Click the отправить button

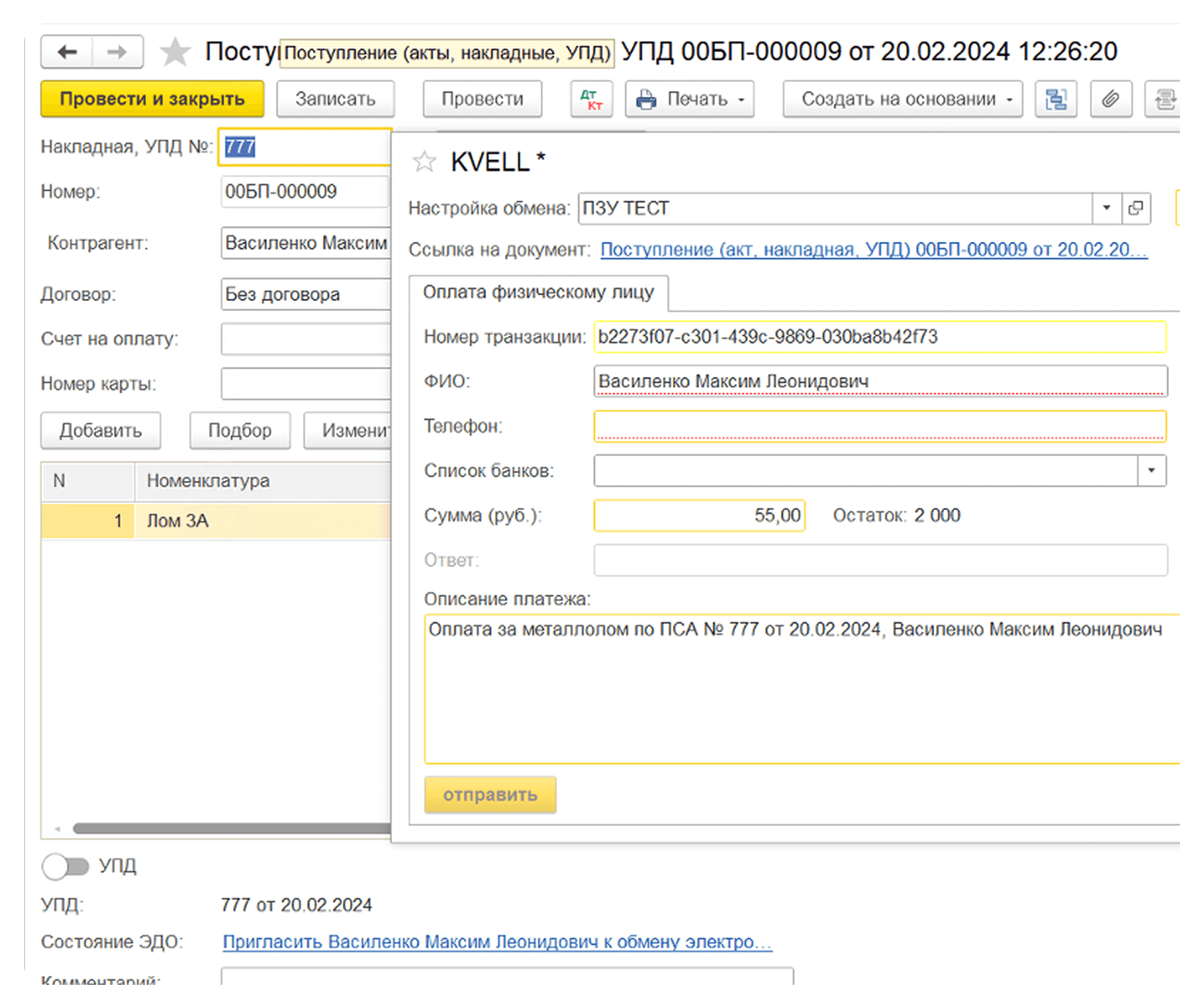coord(490,795)
